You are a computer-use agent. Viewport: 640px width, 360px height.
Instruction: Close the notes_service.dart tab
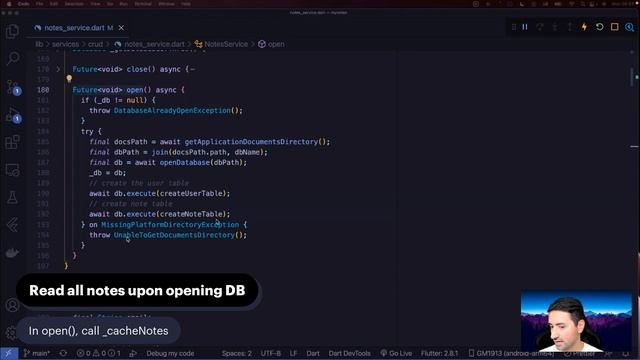tap(121, 28)
